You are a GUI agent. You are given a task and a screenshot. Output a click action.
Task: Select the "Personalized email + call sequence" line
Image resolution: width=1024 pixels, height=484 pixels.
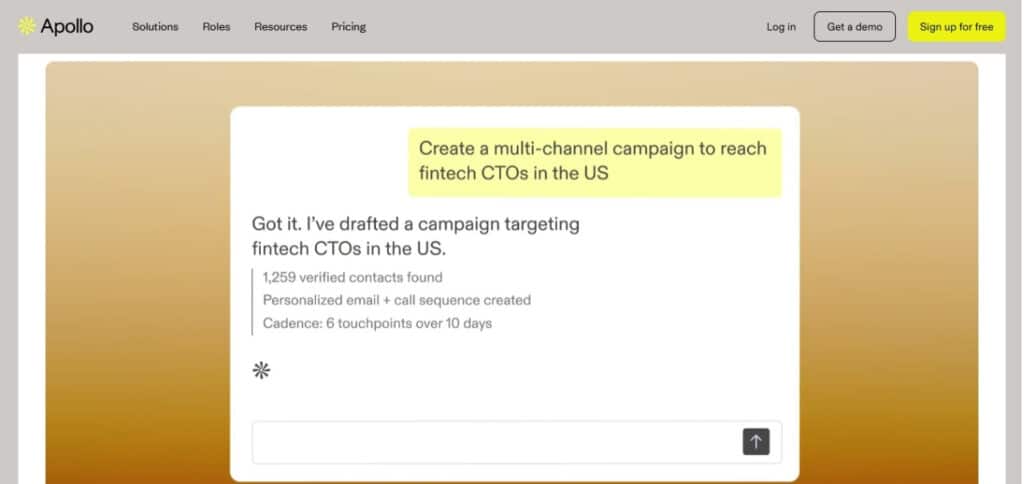pyautogui.click(x=396, y=300)
